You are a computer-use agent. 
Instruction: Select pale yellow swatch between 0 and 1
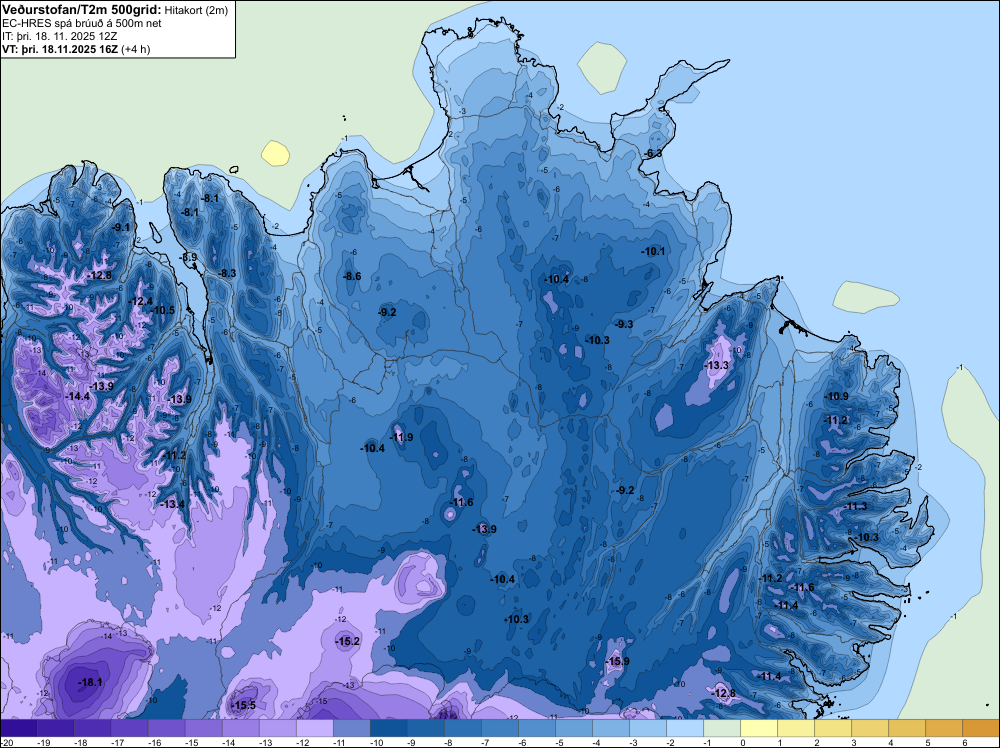[x=759, y=728]
